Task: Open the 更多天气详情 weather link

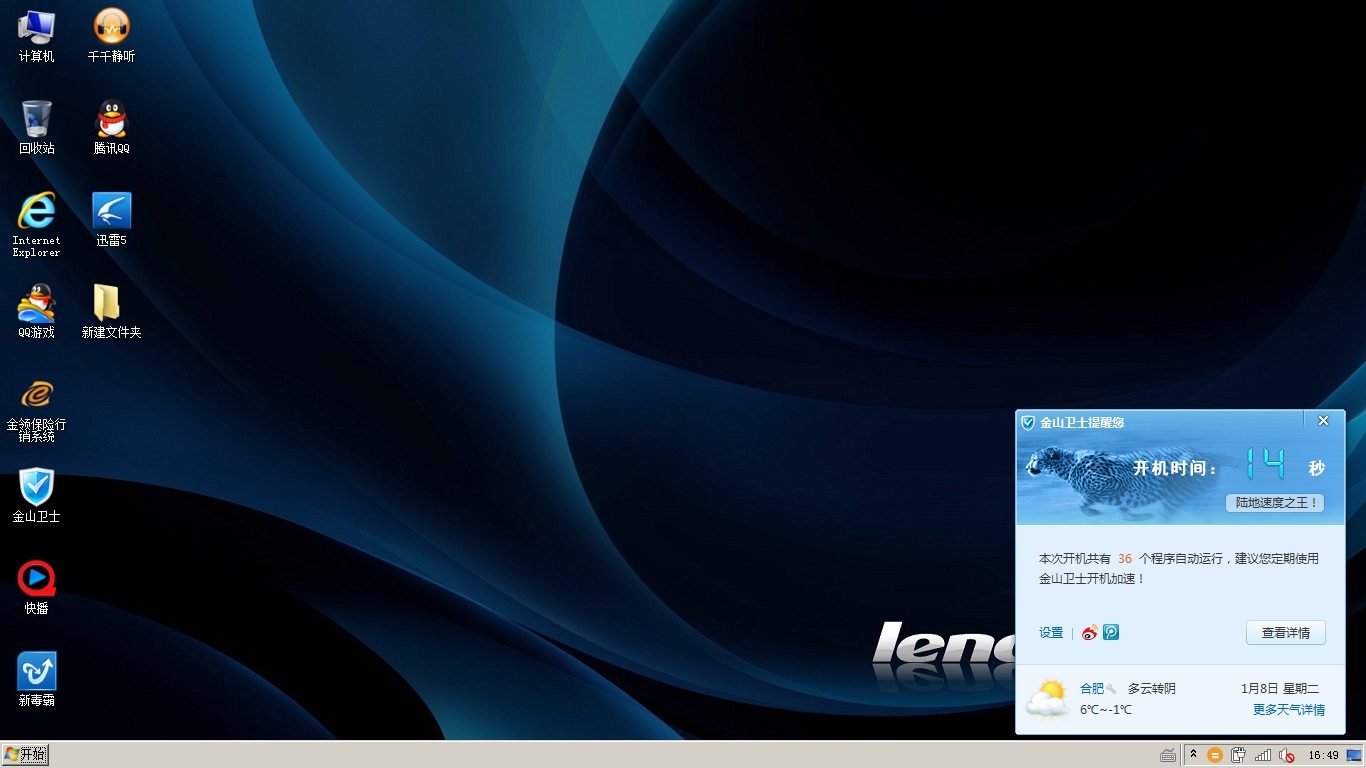Action: 1288,710
